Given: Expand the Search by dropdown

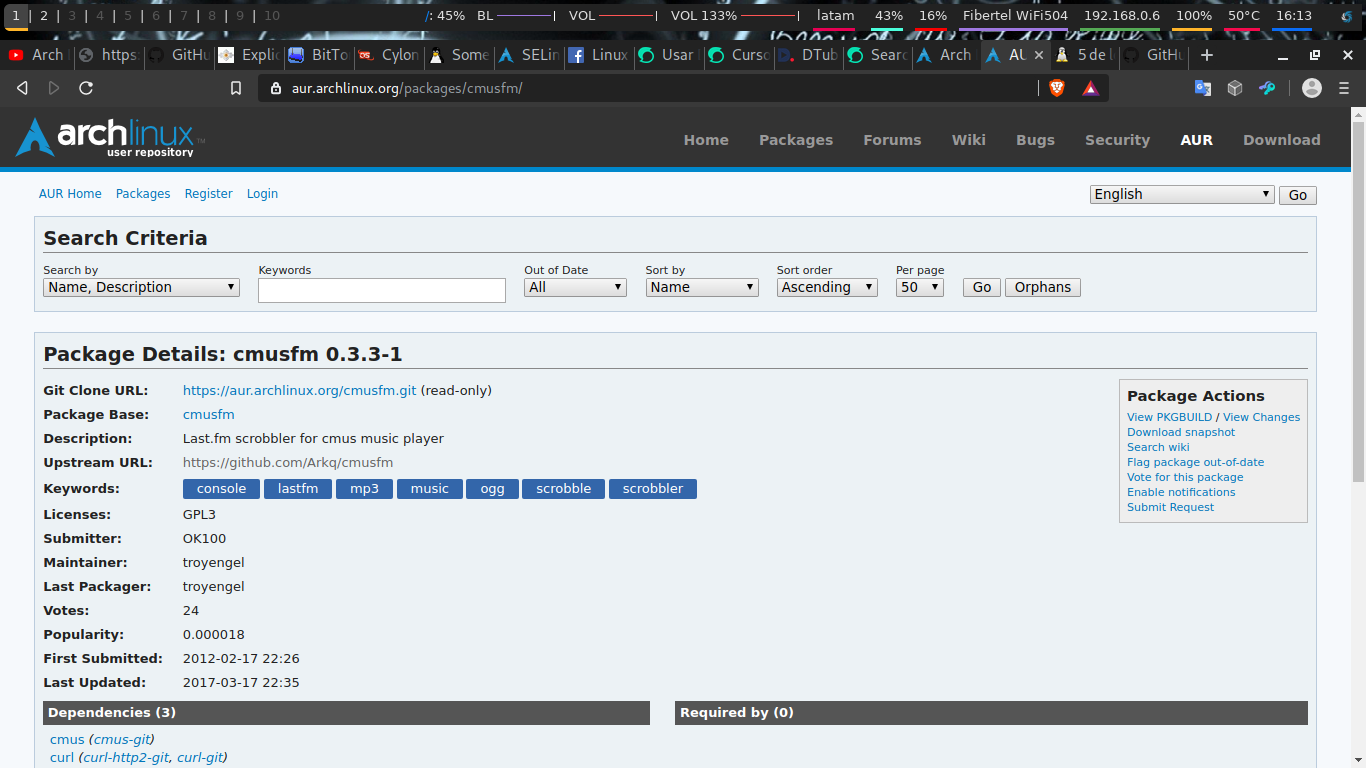Looking at the screenshot, I should coord(141,287).
